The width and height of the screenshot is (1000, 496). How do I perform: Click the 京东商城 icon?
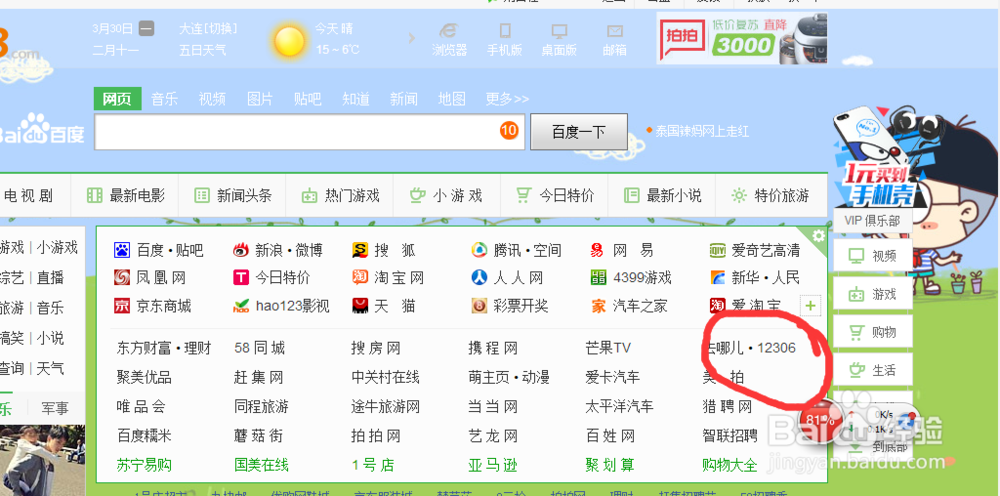[122, 306]
